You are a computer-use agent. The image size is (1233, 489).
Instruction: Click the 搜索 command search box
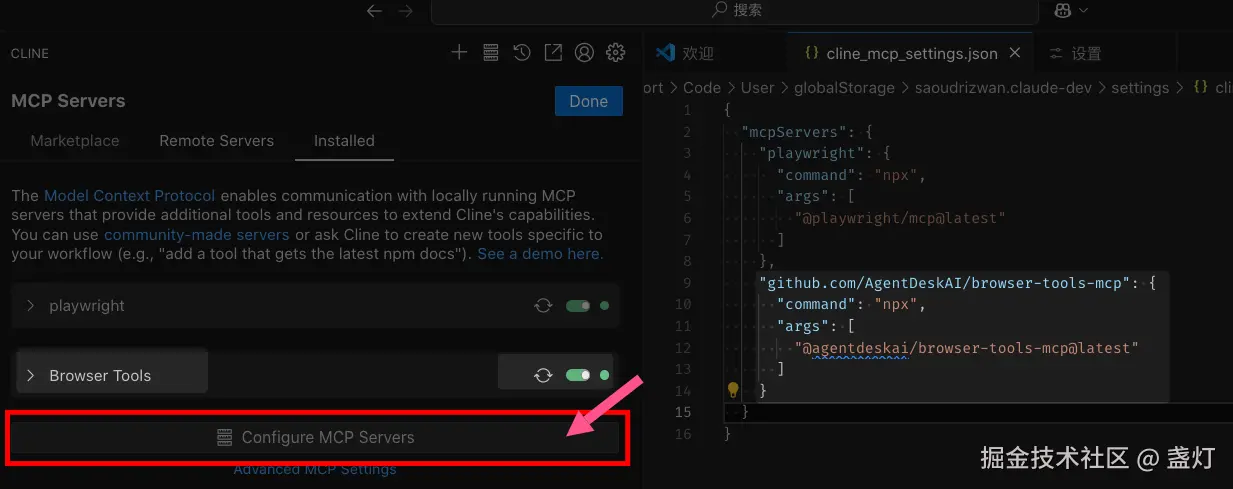[736, 10]
